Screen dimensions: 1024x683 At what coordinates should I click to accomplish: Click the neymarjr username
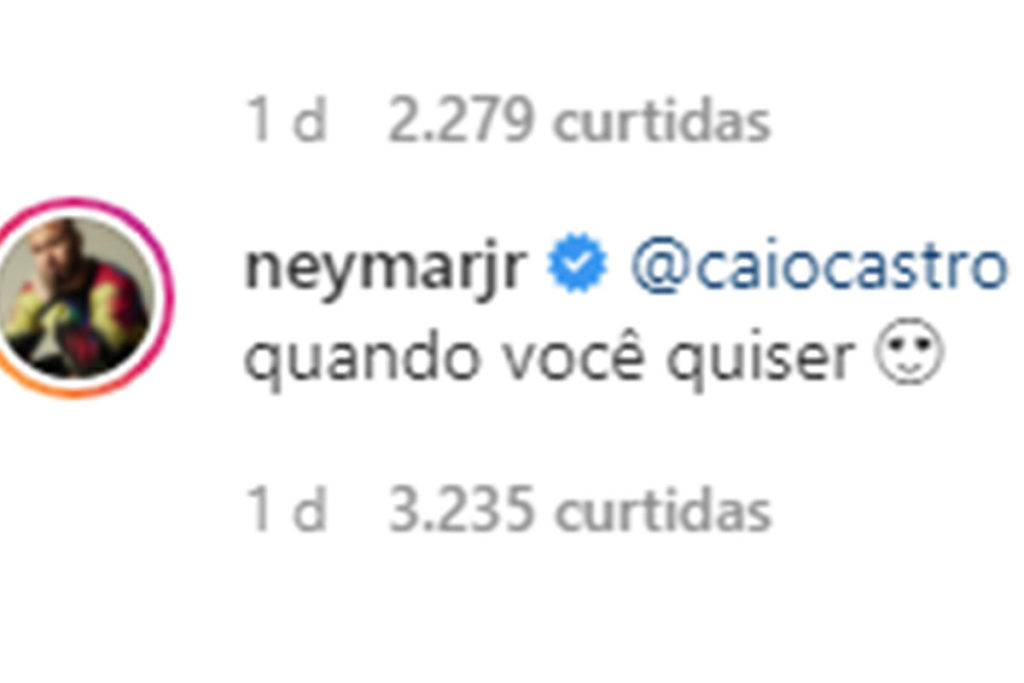coord(385,267)
